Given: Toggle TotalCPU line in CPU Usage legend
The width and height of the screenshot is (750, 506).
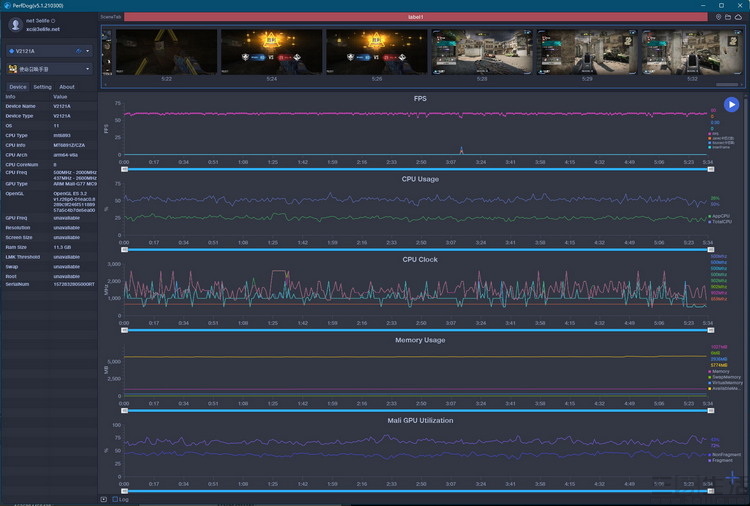Looking at the screenshot, I should [720, 221].
